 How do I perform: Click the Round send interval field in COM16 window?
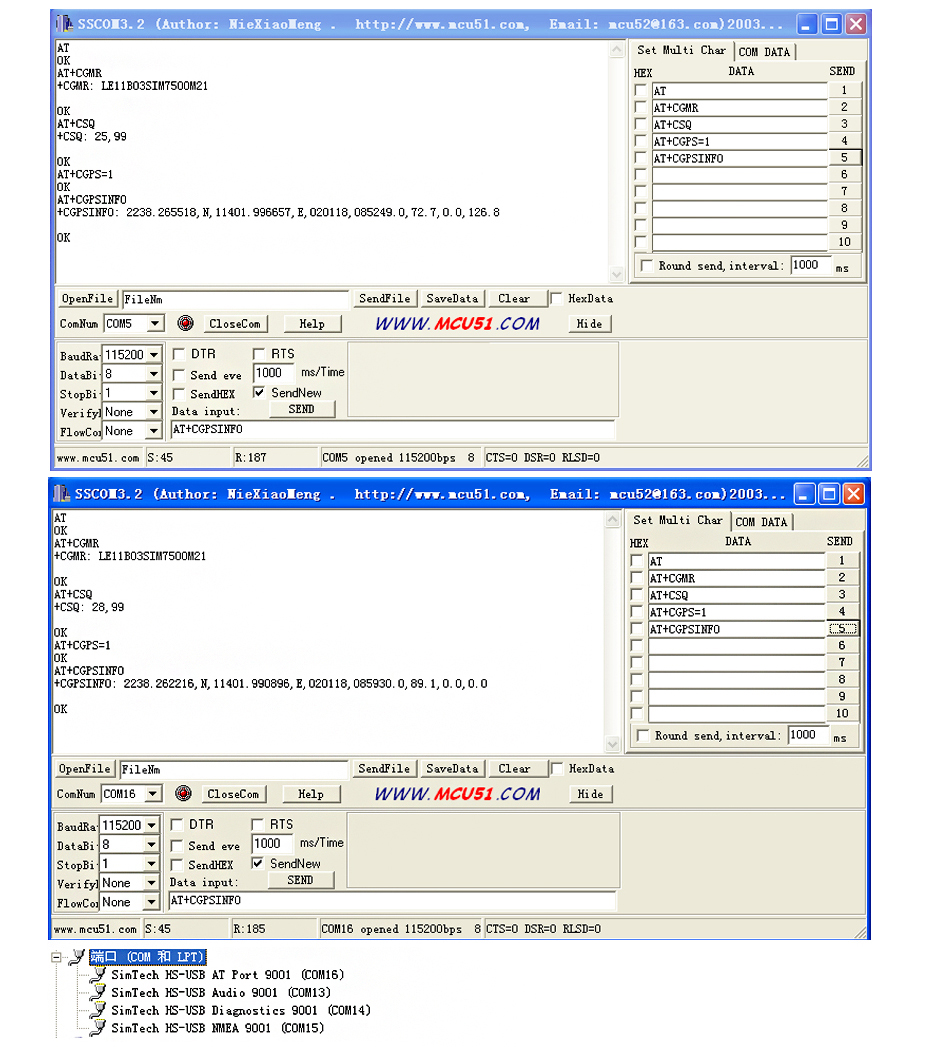coord(808,735)
